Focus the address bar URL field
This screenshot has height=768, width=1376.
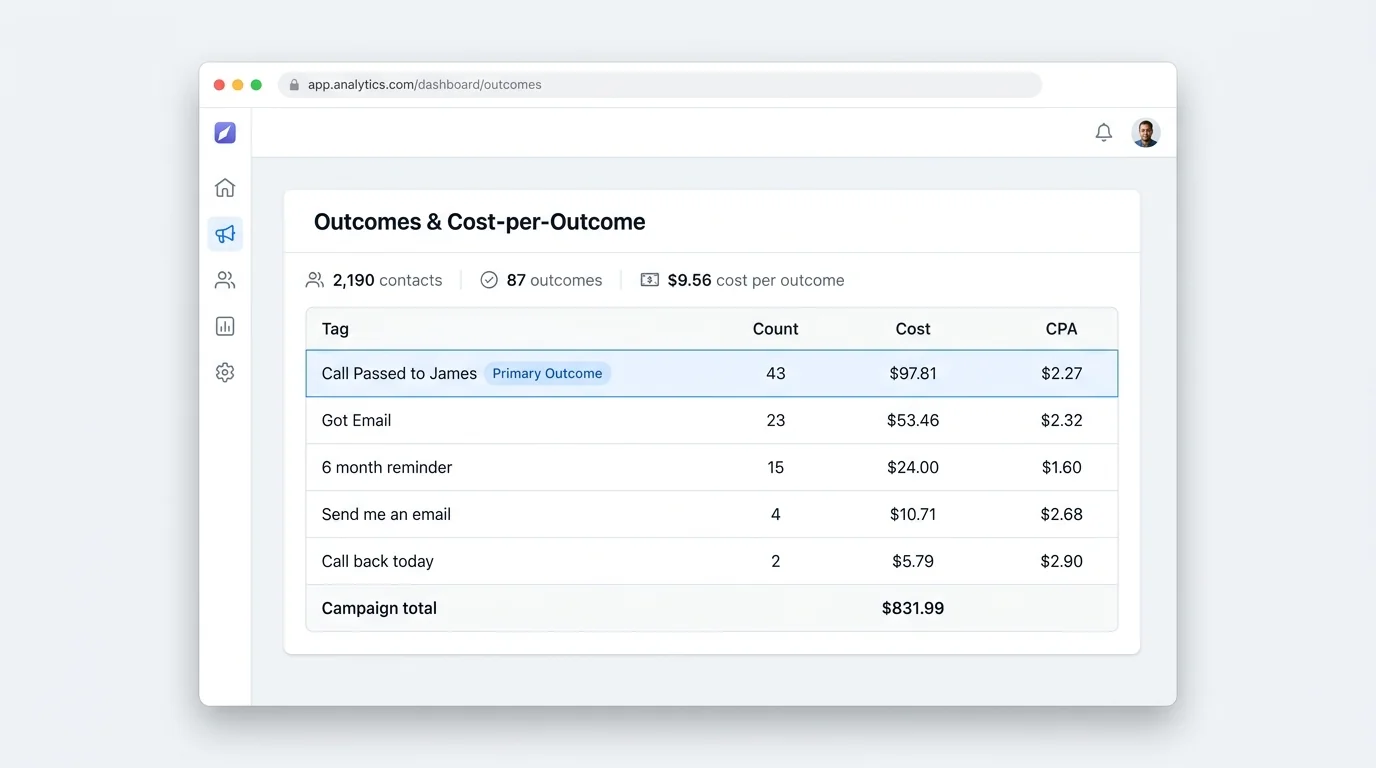[660, 85]
